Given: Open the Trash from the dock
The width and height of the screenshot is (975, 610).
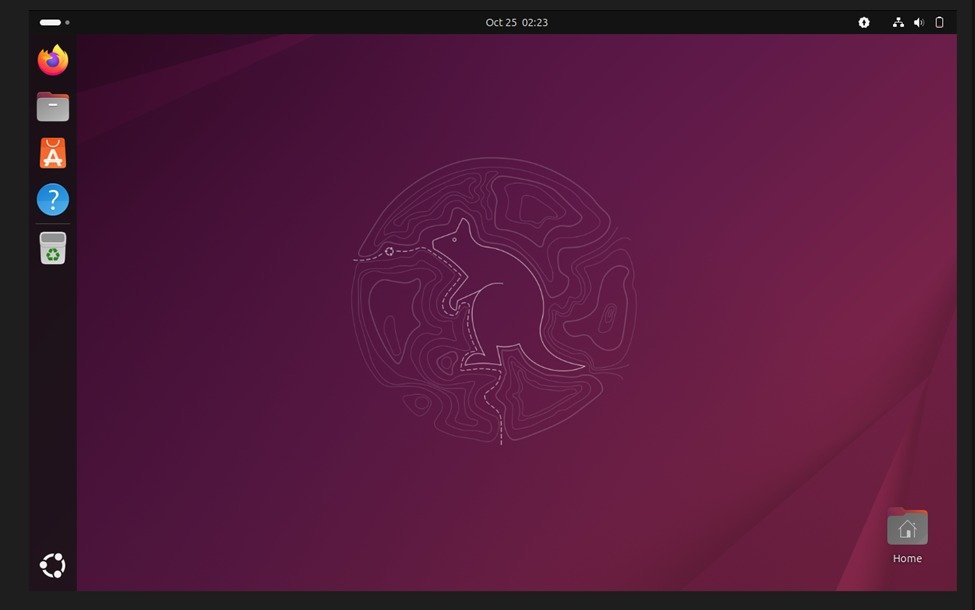Looking at the screenshot, I should 51,248.
